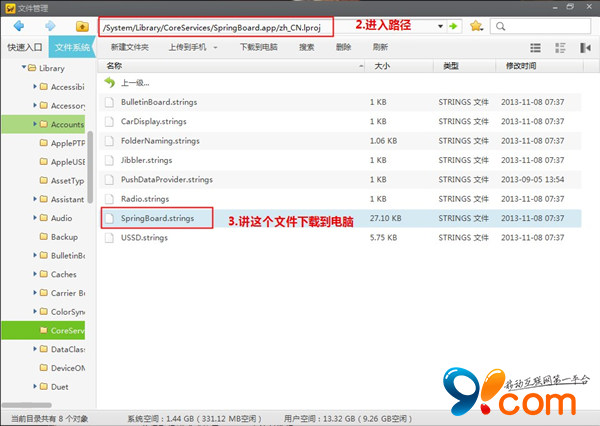The image size is (600, 426).
Task: Click the go-up folder icon
Action: 82,24
